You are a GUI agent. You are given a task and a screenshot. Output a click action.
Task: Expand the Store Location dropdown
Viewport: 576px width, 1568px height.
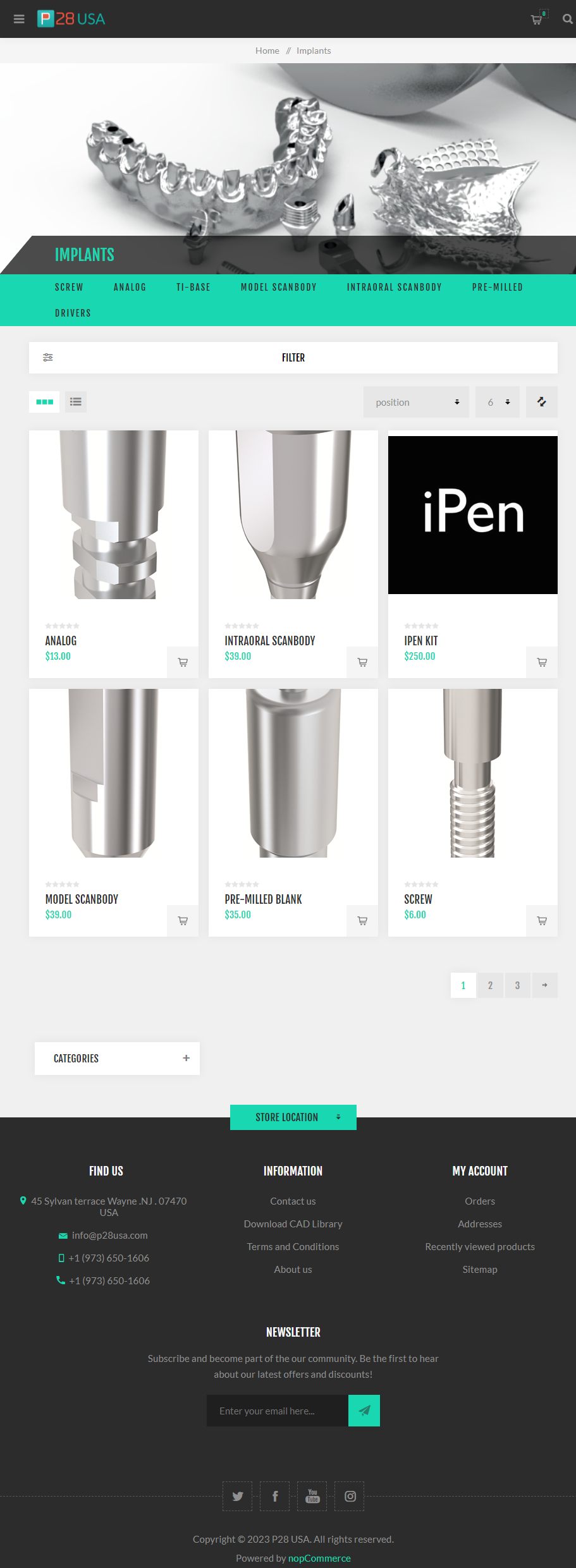pyautogui.click(x=293, y=1117)
